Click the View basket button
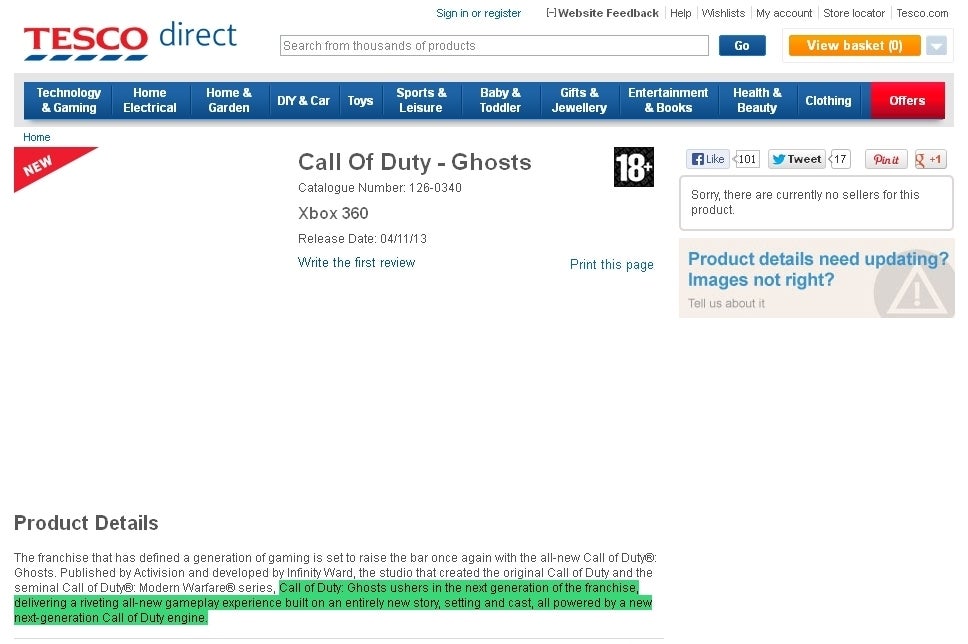 pos(854,46)
